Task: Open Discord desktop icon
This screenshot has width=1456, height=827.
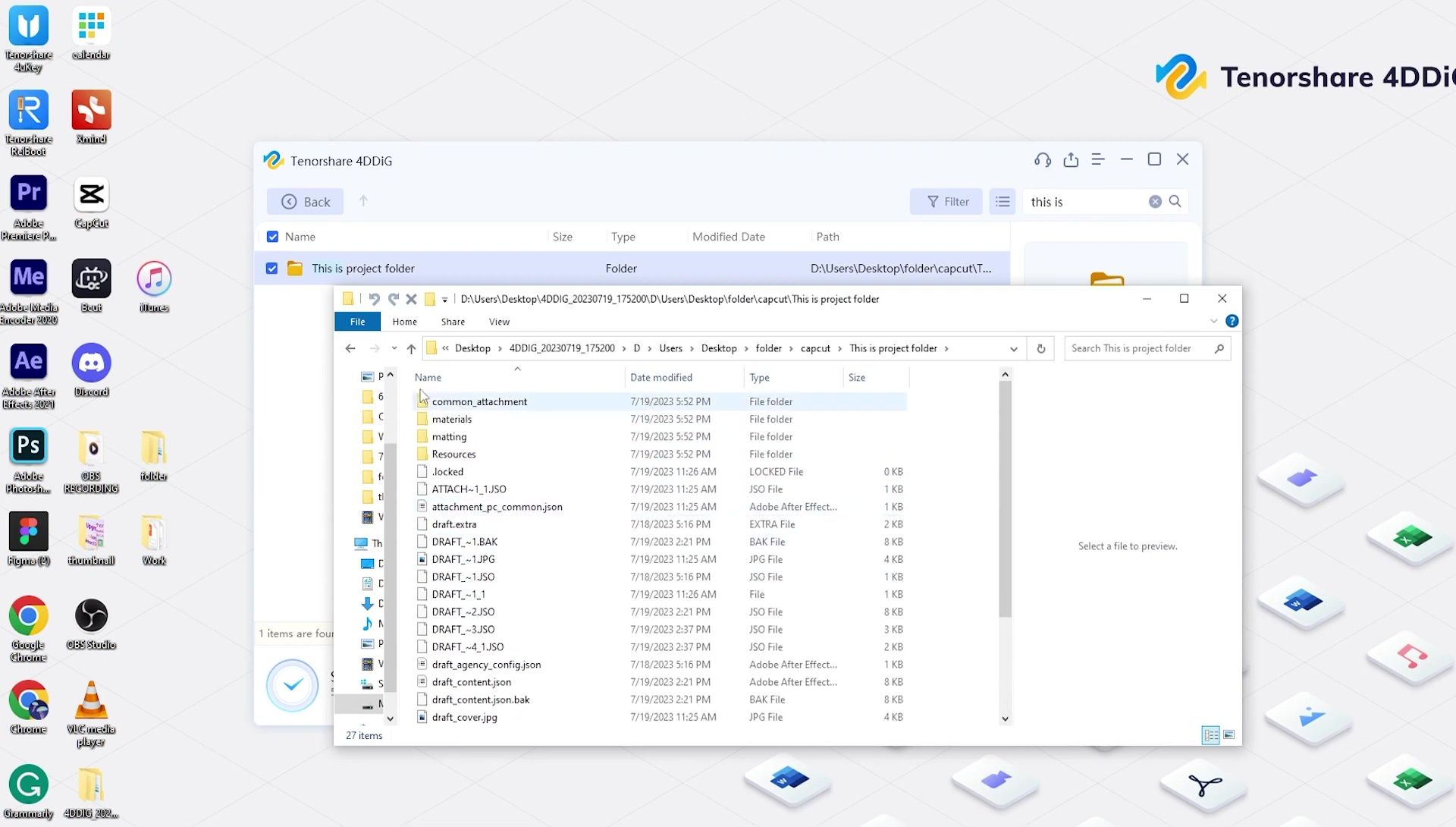Action: (x=91, y=370)
